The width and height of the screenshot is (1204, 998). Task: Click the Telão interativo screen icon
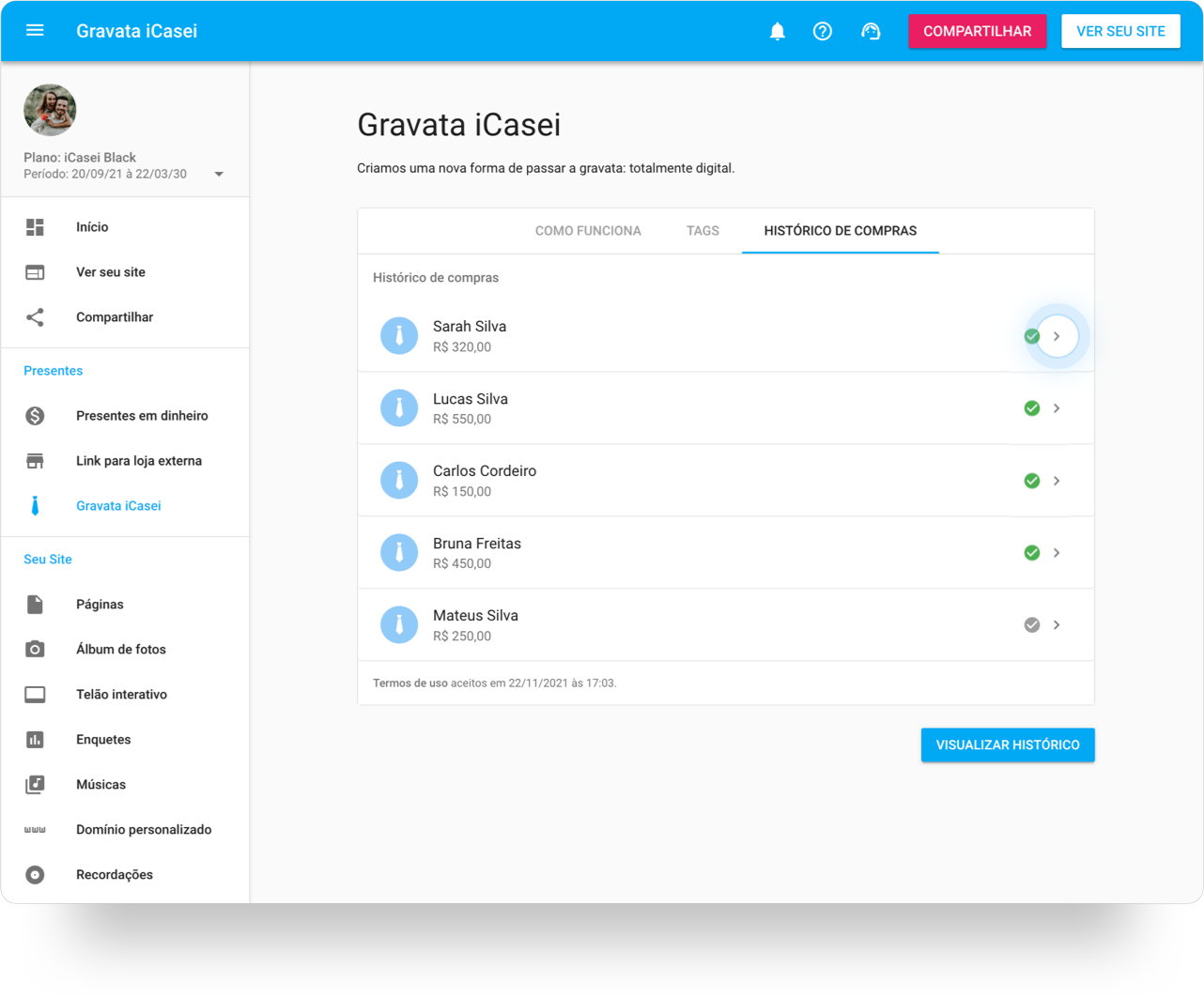point(35,695)
